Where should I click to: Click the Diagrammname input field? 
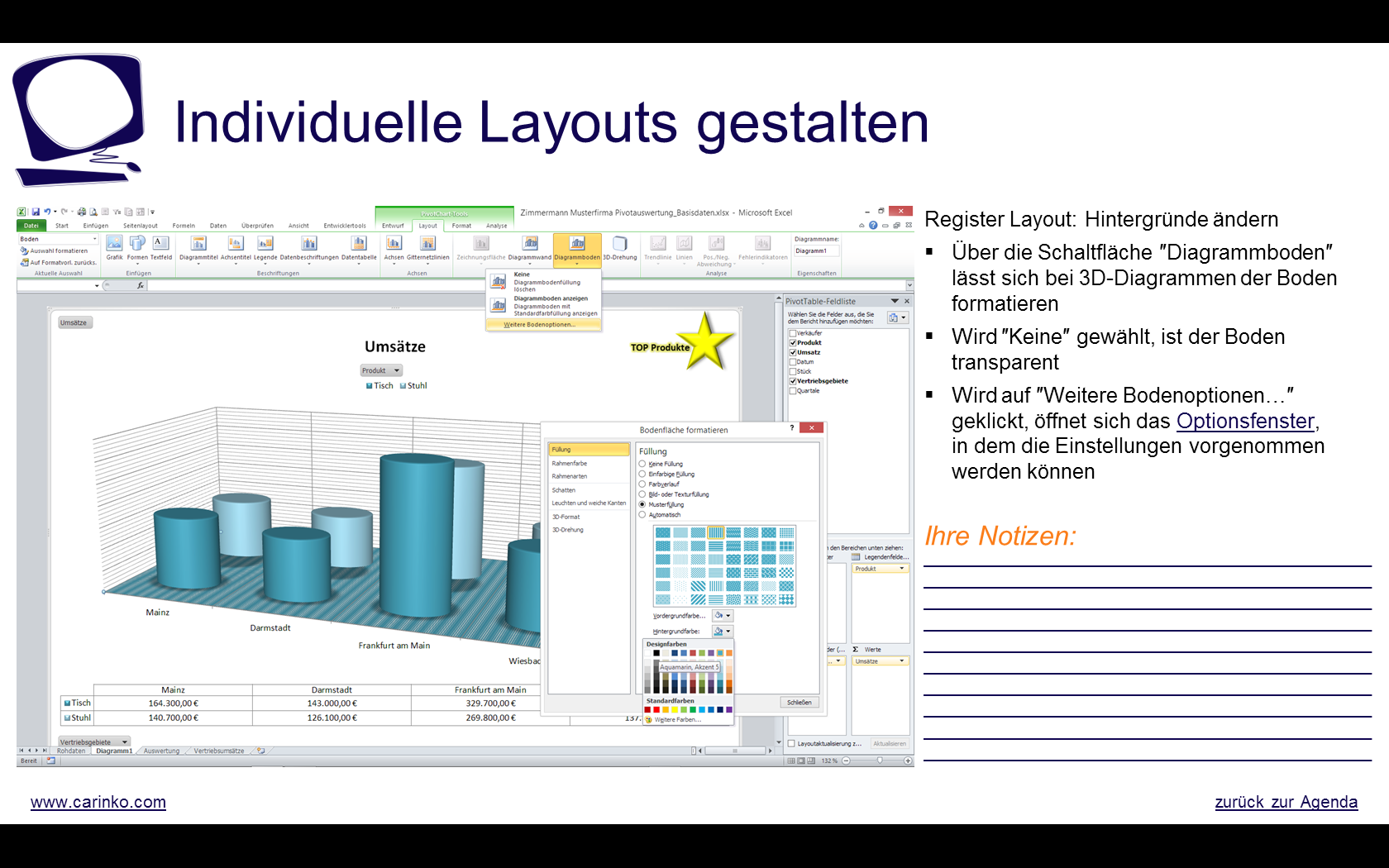[817, 250]
